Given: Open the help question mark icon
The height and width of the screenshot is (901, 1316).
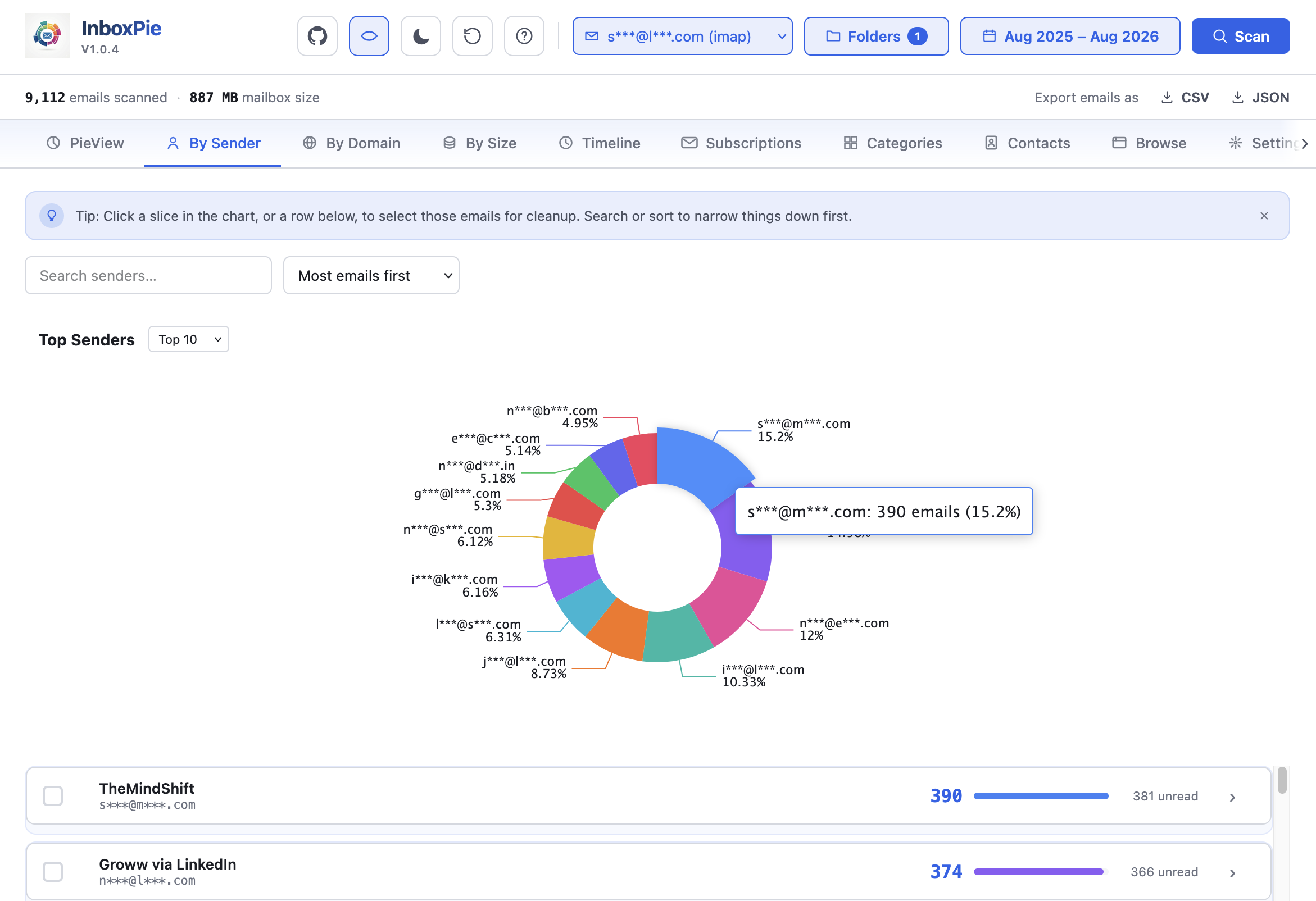Looking at the screenshot, I should [524, 36].
